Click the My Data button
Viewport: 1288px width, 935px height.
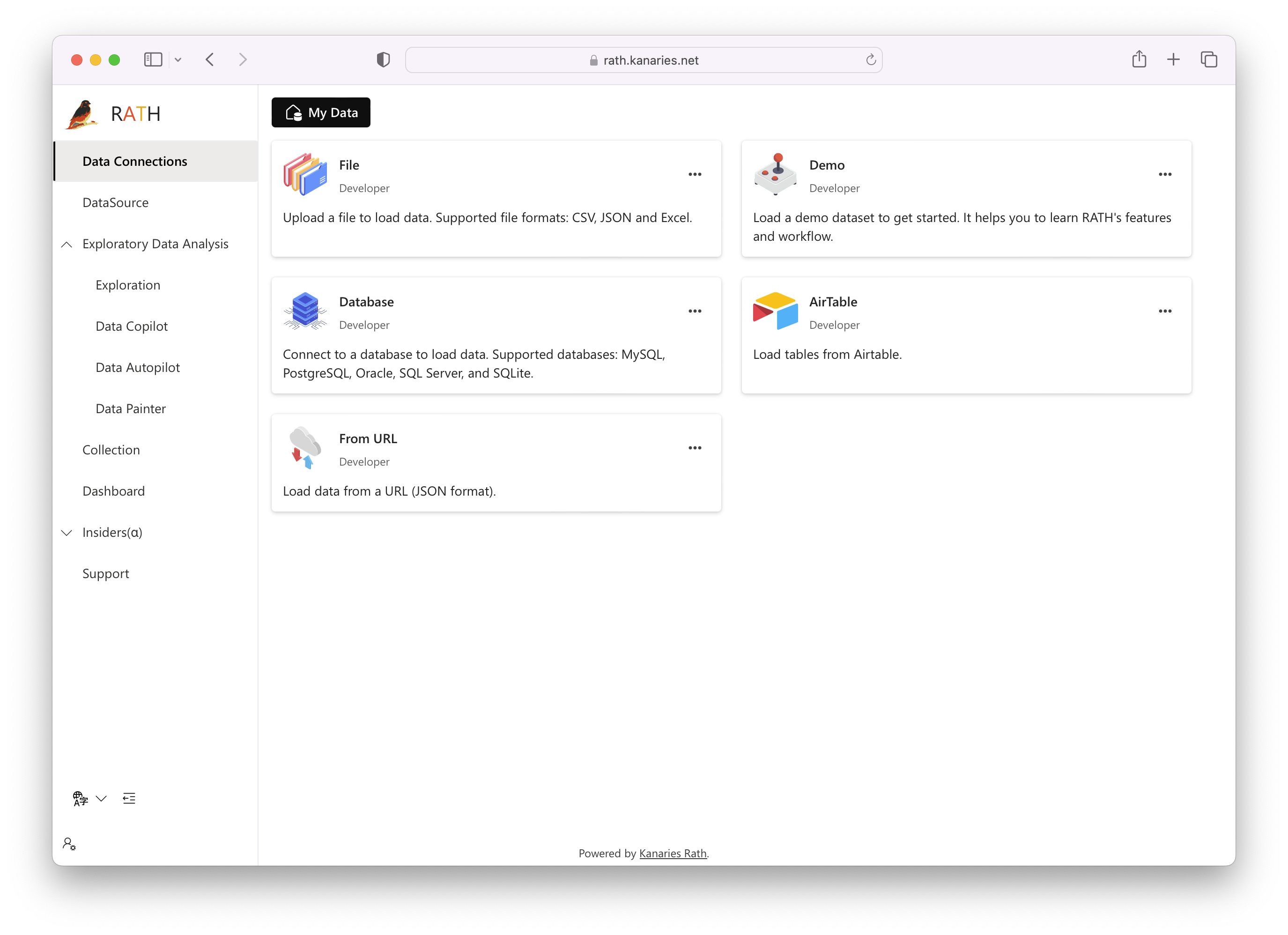(321, 112)
